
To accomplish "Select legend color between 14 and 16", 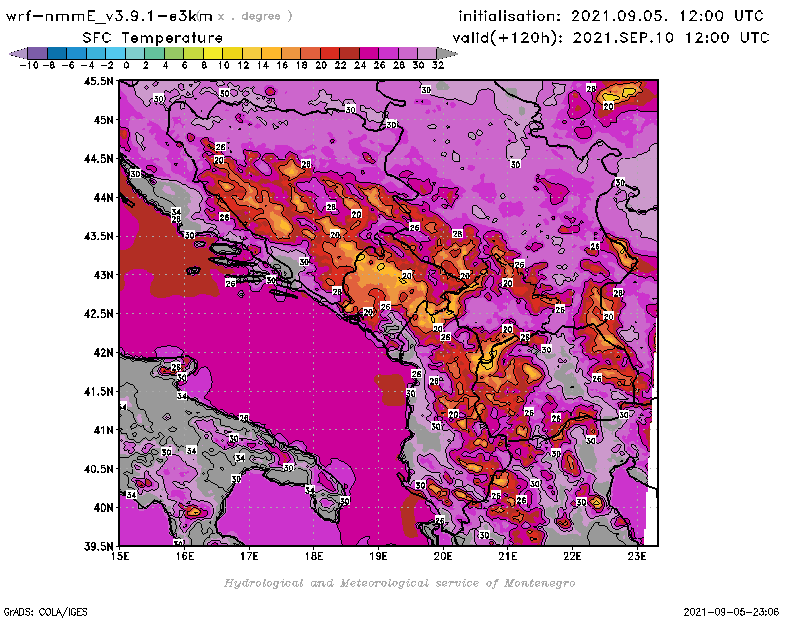I will point(271,53).
